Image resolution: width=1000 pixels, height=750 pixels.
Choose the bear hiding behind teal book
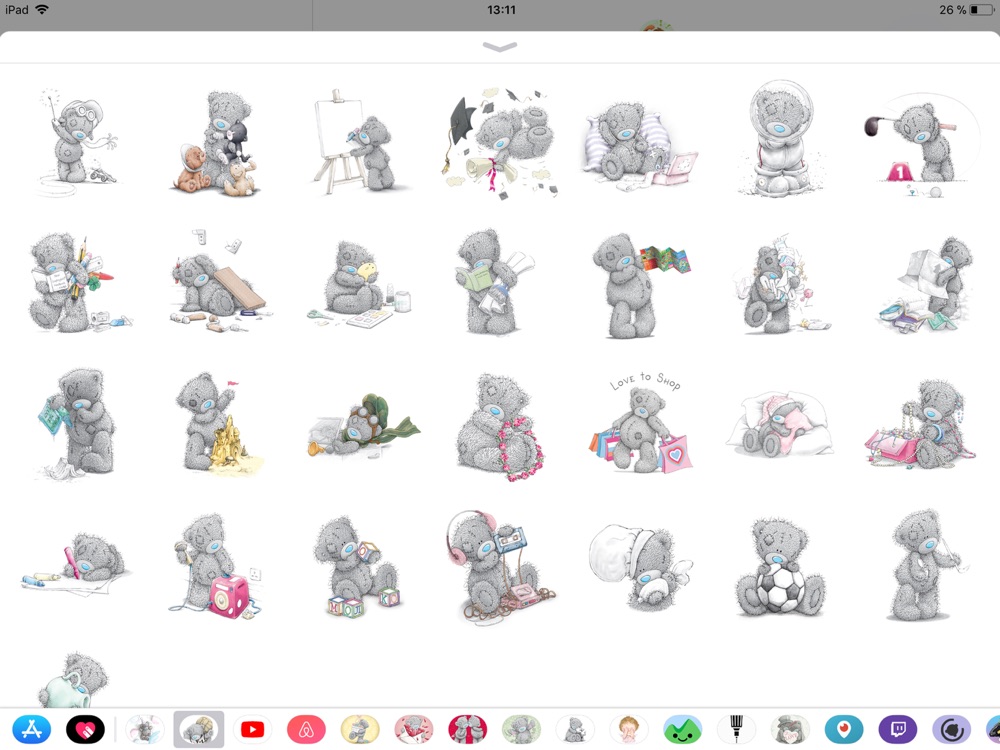[77, 423]
